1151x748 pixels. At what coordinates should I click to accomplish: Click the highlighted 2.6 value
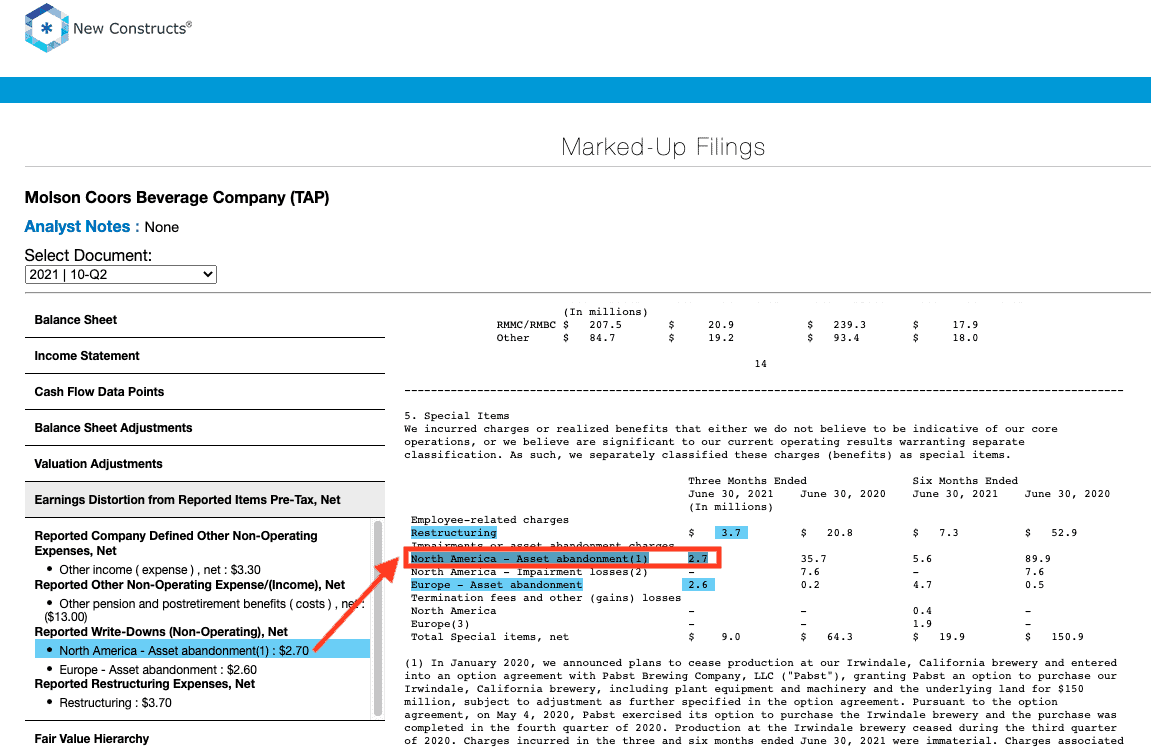pos(698,585)
